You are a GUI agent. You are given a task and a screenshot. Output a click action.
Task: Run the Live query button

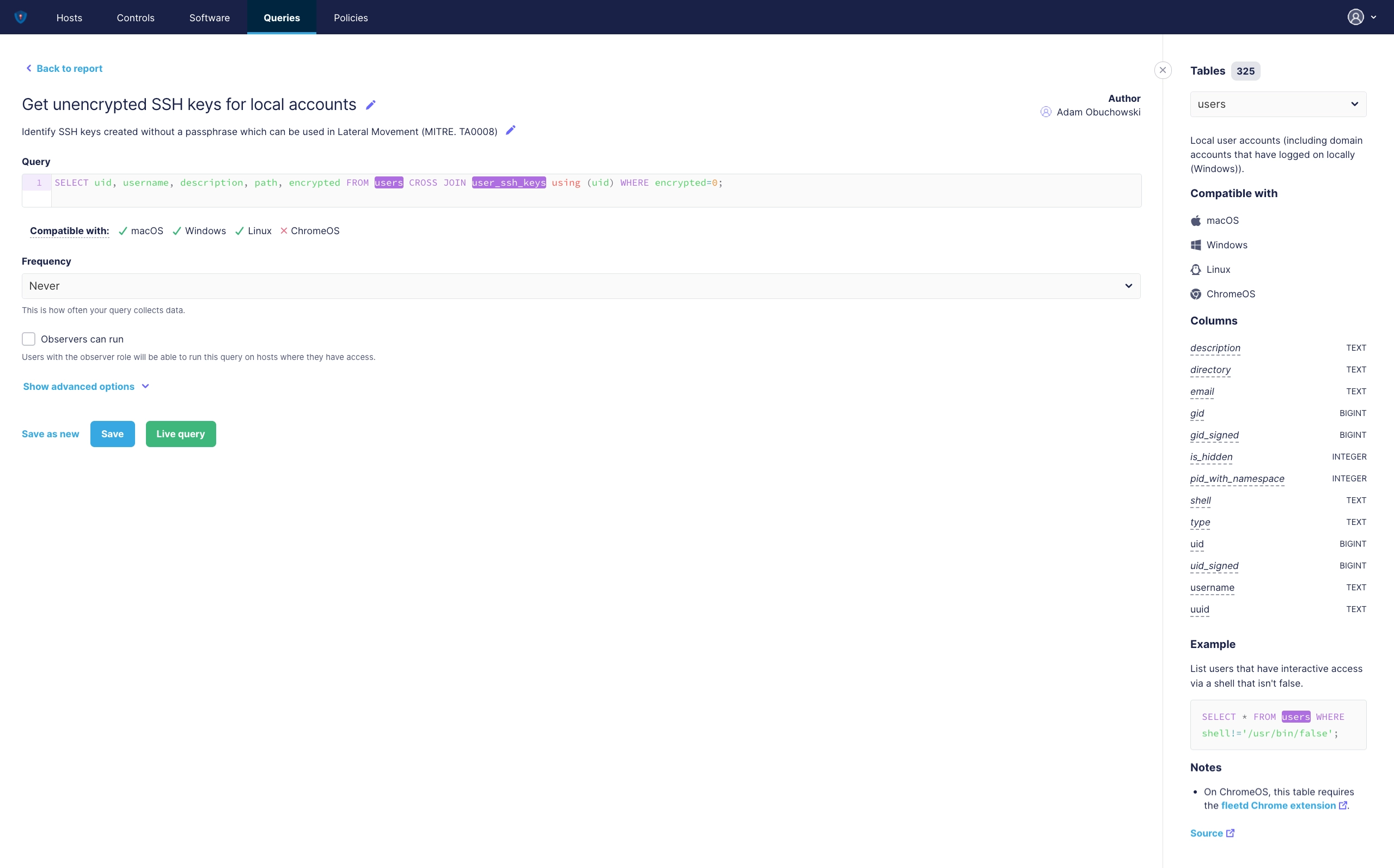(x=181, y=434)
